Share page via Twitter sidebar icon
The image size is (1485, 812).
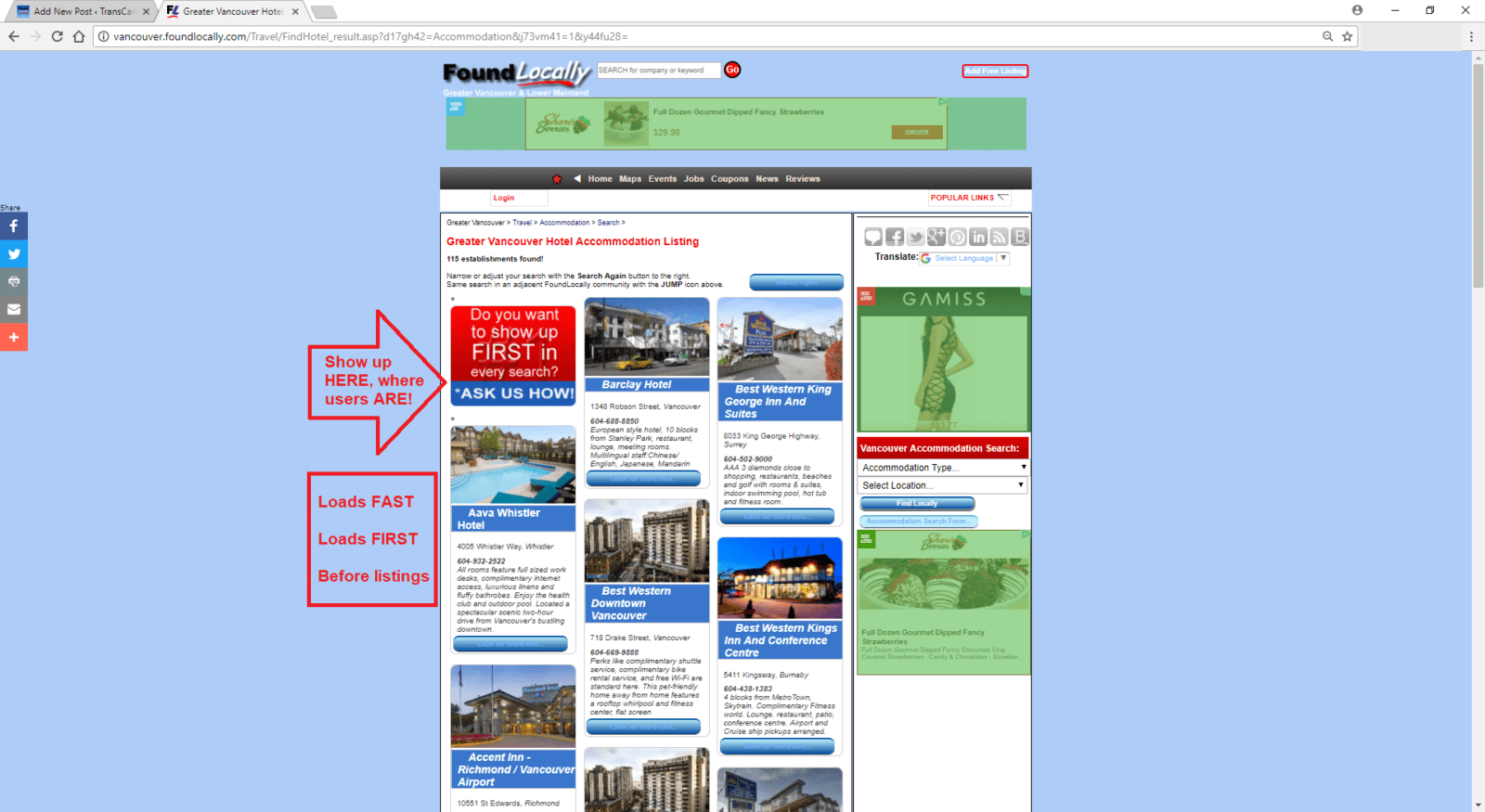[x=14, y=254]
